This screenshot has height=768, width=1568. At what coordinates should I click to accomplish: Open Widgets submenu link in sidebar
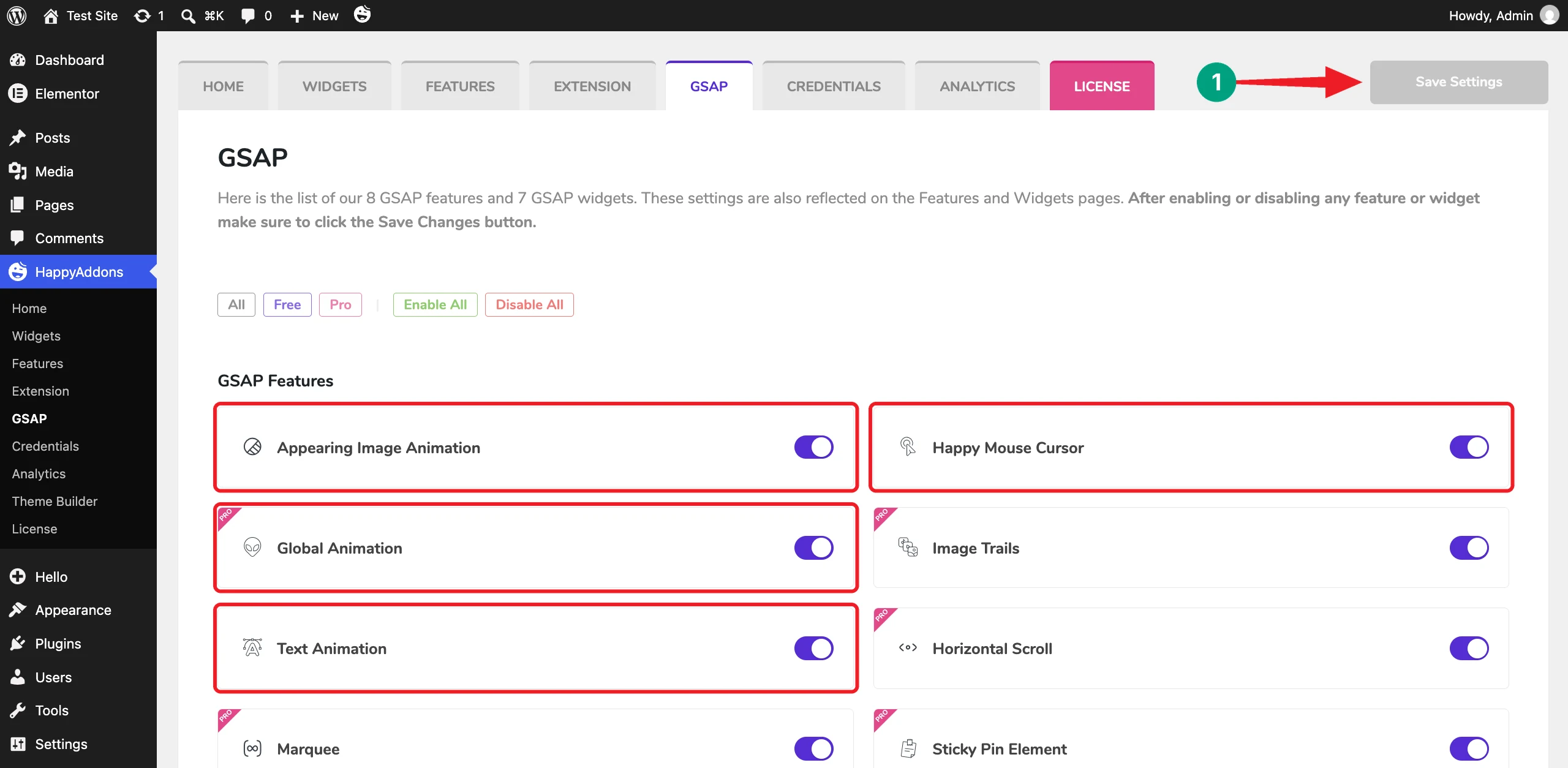pos(36,336)
